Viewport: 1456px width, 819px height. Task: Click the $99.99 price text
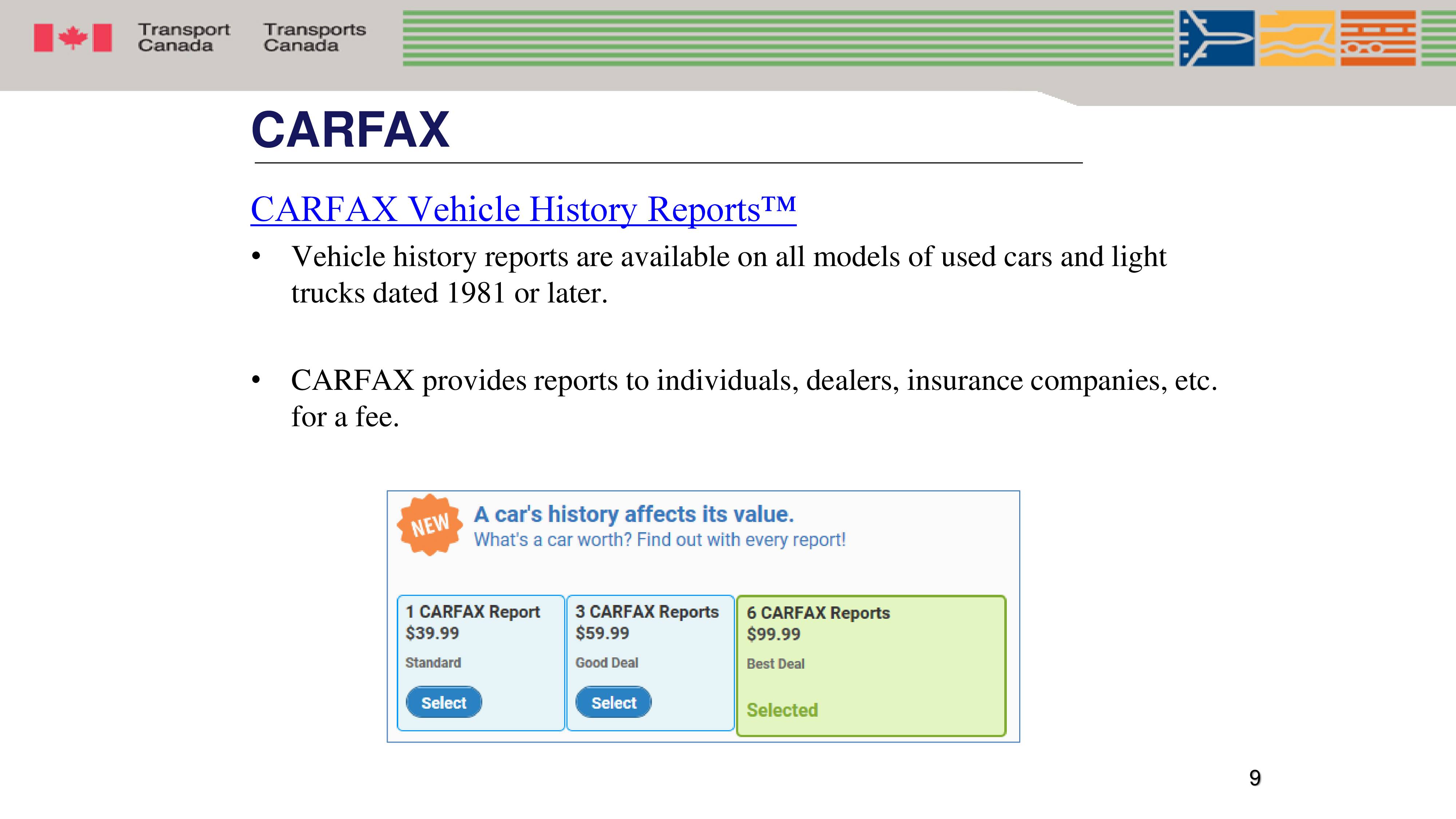click(x=774, y=634)
